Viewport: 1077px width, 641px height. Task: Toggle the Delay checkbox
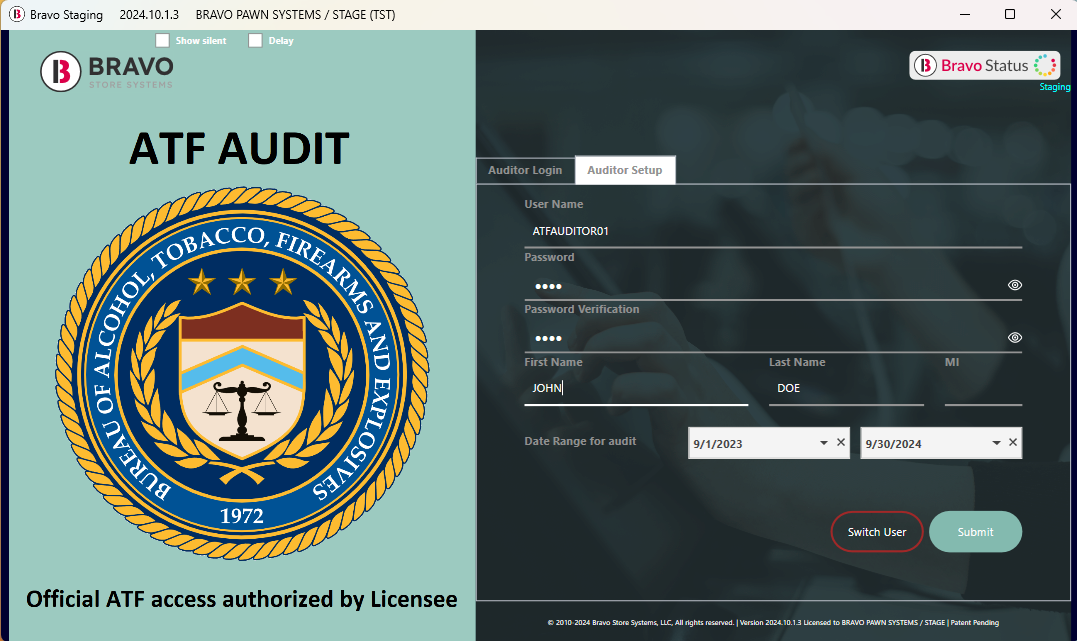pos(255,41)
